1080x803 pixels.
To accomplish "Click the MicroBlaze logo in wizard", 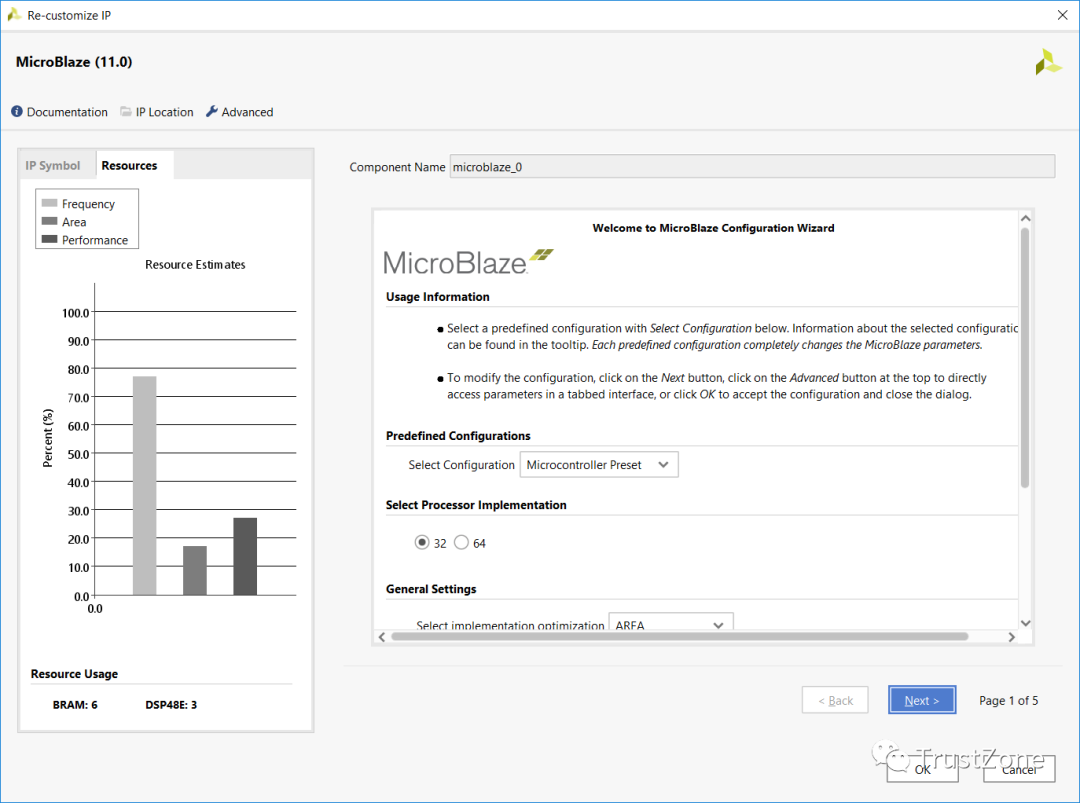I will [x=468, y=262].
